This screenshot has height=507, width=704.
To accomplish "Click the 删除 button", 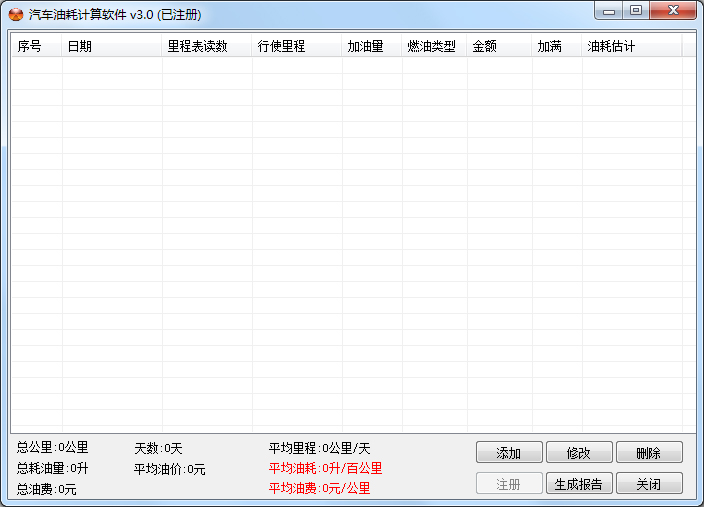I will point(649,452).
